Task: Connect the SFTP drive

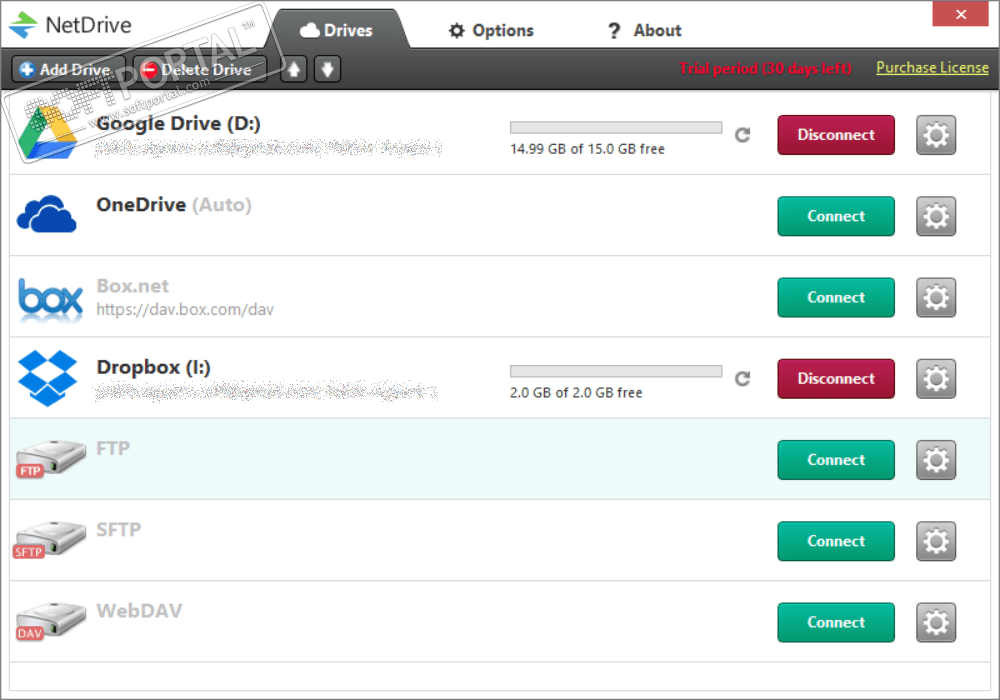Action: click(835, 541)
